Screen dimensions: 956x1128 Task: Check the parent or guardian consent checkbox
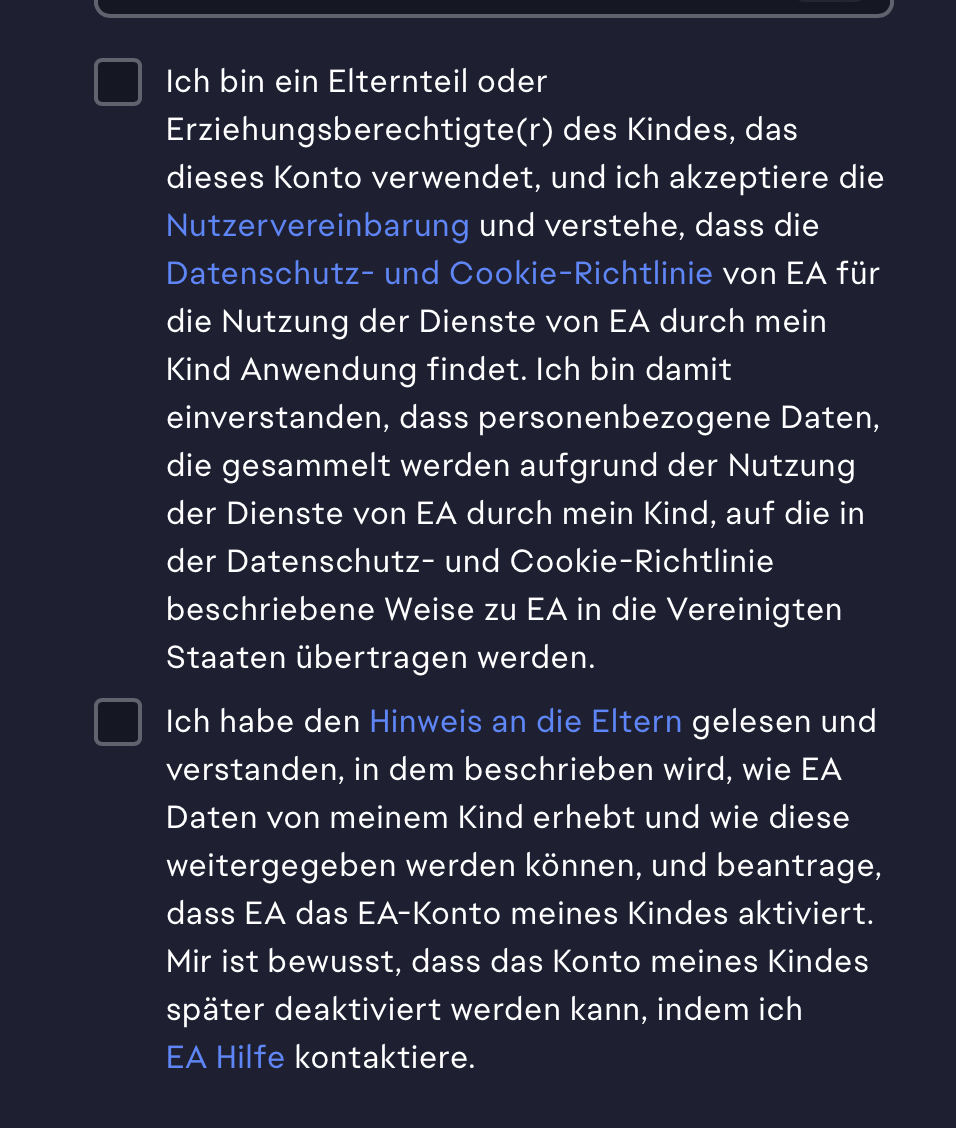click(118, 82)
